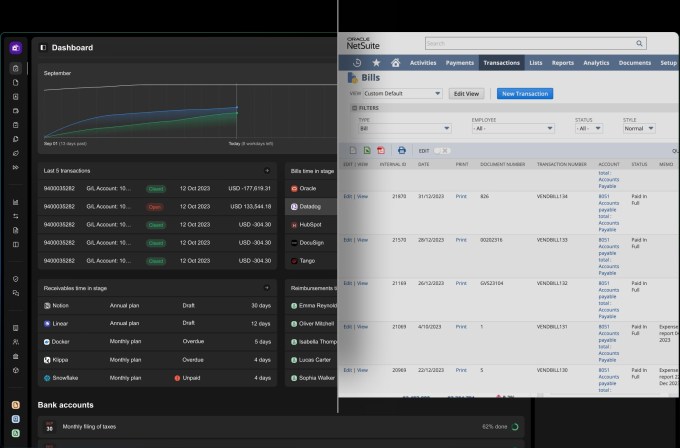The width and height of the screenshot is (680, 448).
Task: Click the 62% done progress ring
Action: click(x=515, y=427)
